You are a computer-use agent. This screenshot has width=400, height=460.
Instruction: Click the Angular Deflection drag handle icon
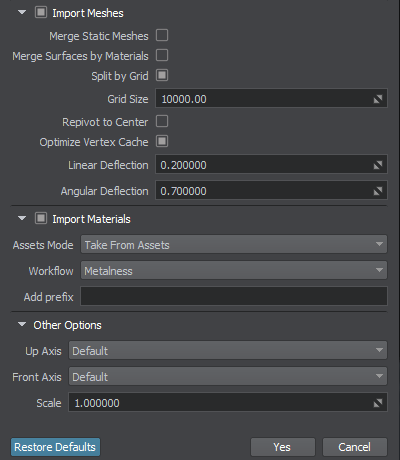coord(378,191)
